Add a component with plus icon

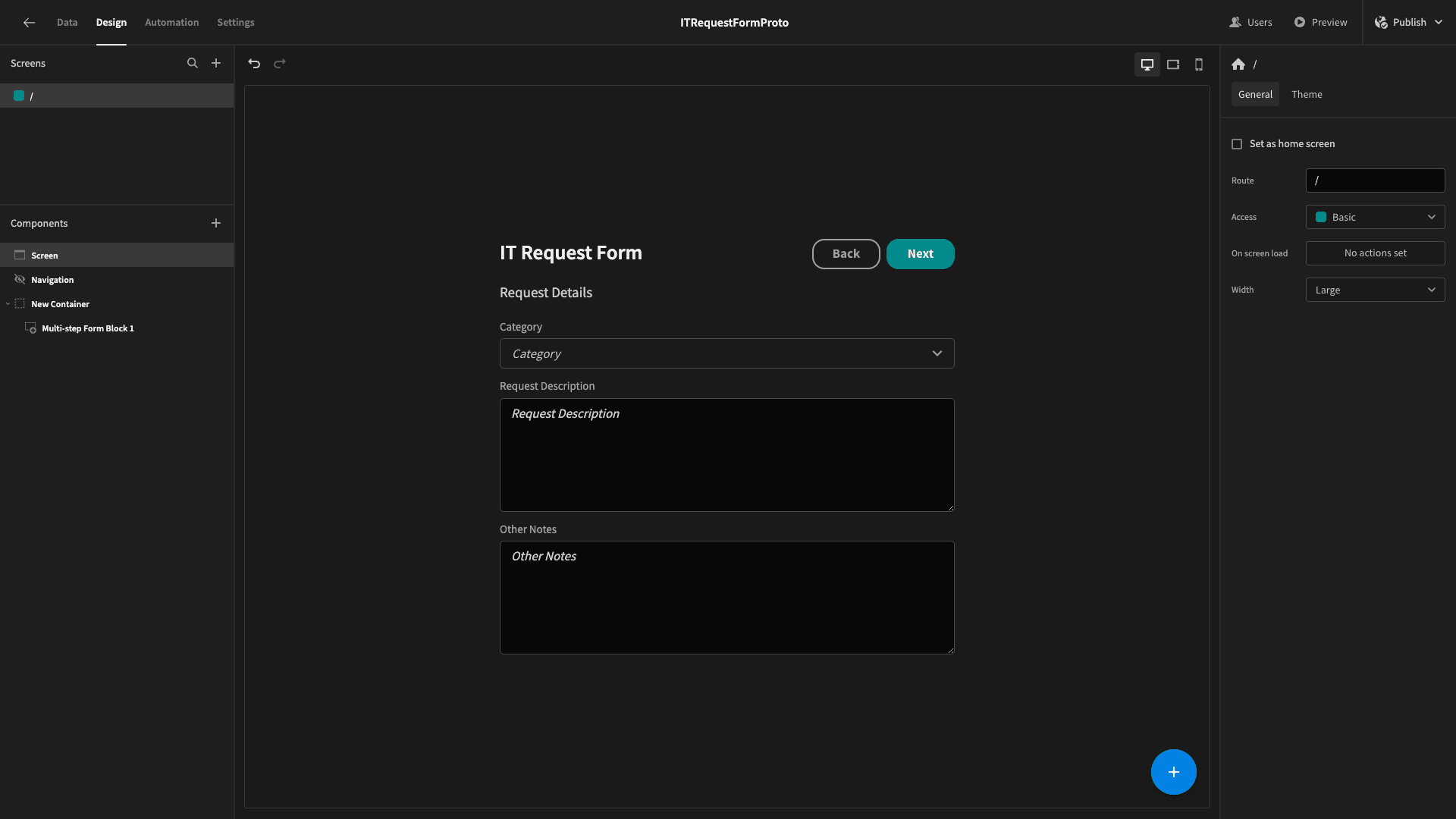click(x=216, y=223)
